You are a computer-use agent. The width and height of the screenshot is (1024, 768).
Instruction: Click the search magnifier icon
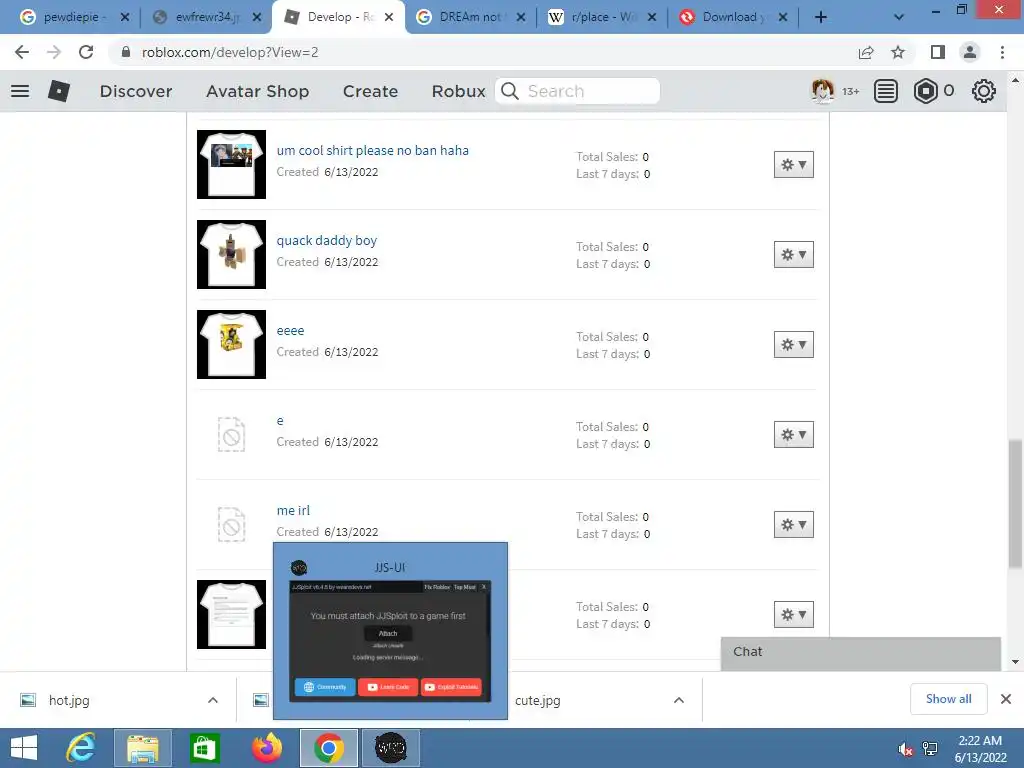510,91
